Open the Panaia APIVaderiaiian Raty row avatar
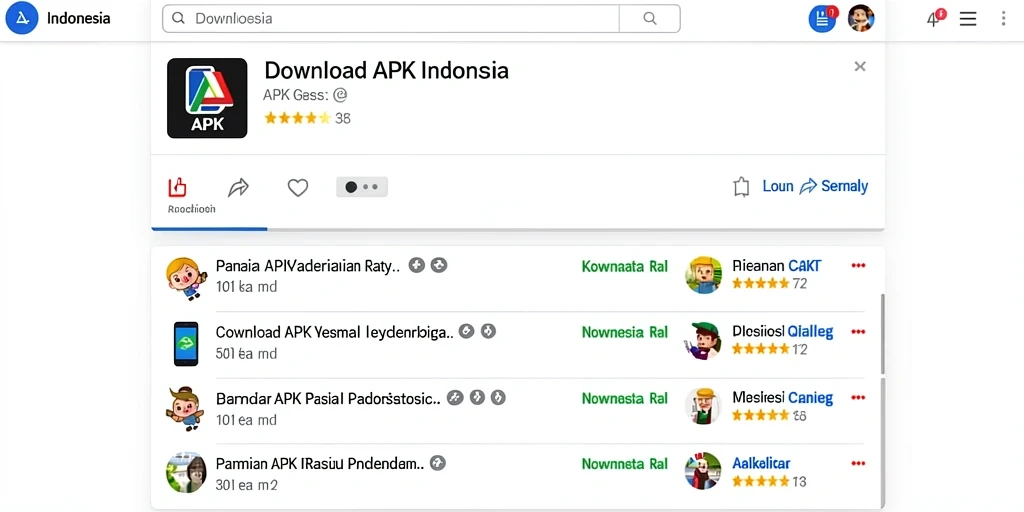Screen dimensions: 1024x512 pyautogui.click(x=186, y=277)
